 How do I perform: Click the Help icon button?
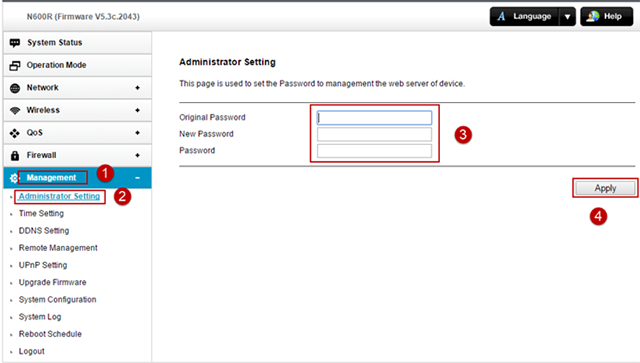(607, 16)
